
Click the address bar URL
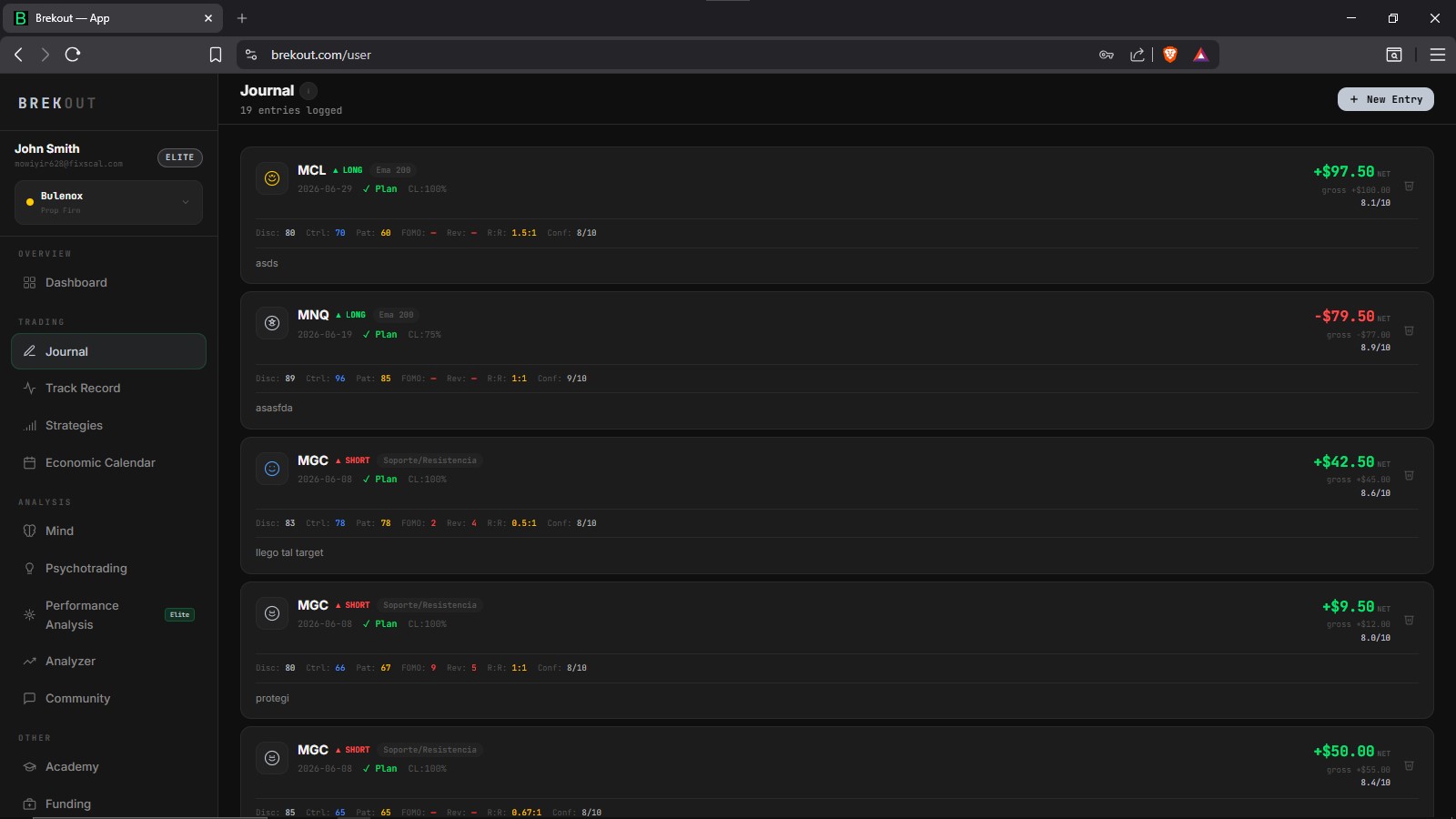[x=321, y=55]
